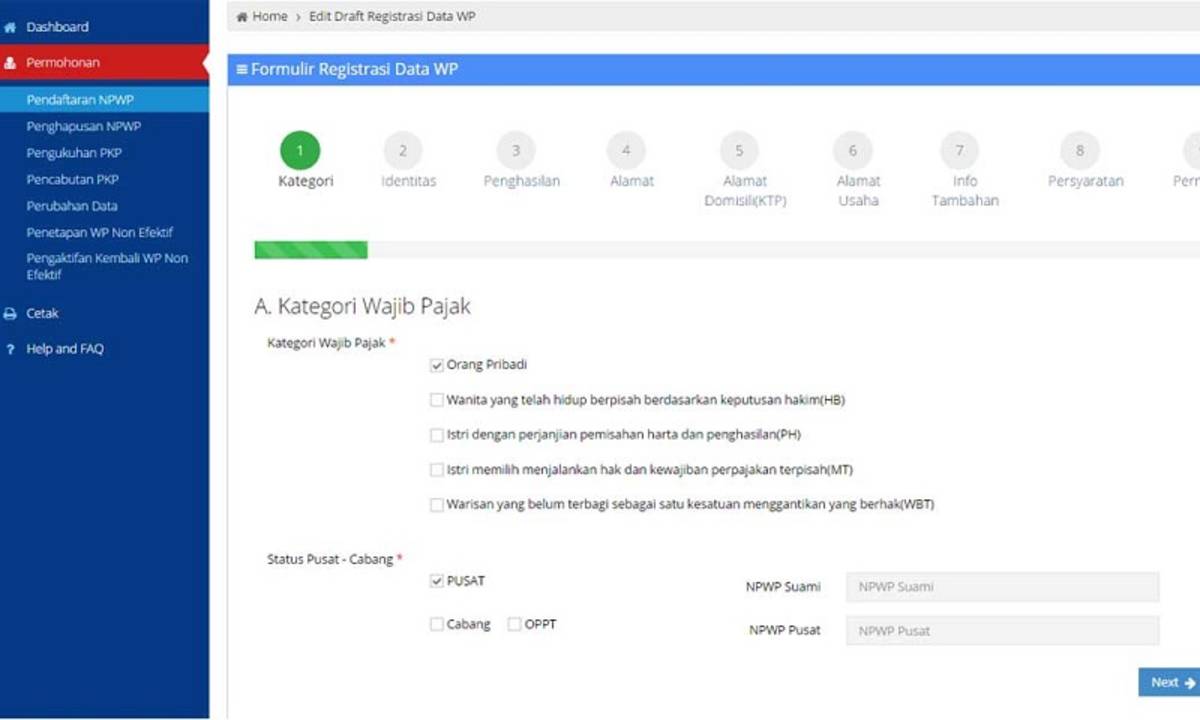Uncheck the Orang Pribadi checkbox
Viewport: 1200px width, 720px height.
437,366
